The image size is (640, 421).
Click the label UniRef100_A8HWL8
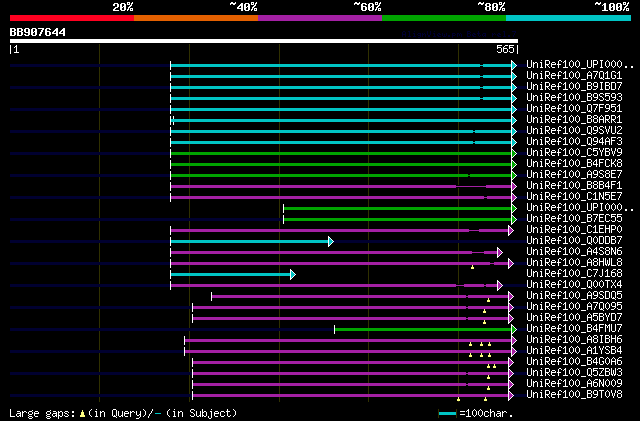click(x=574, y=263)
